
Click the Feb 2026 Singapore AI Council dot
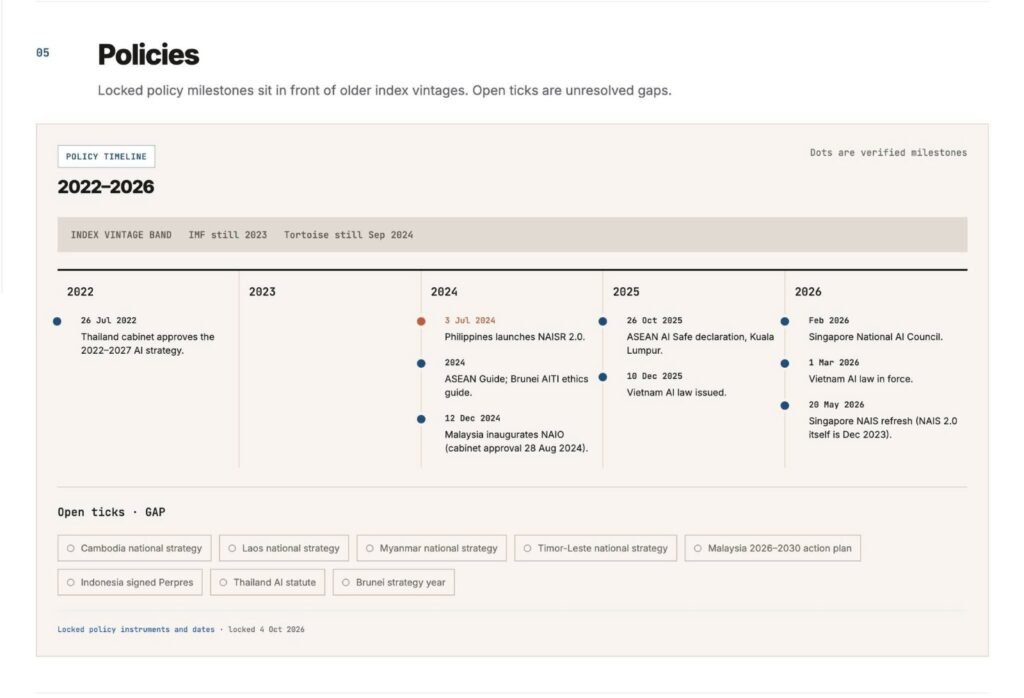(785, 321)
